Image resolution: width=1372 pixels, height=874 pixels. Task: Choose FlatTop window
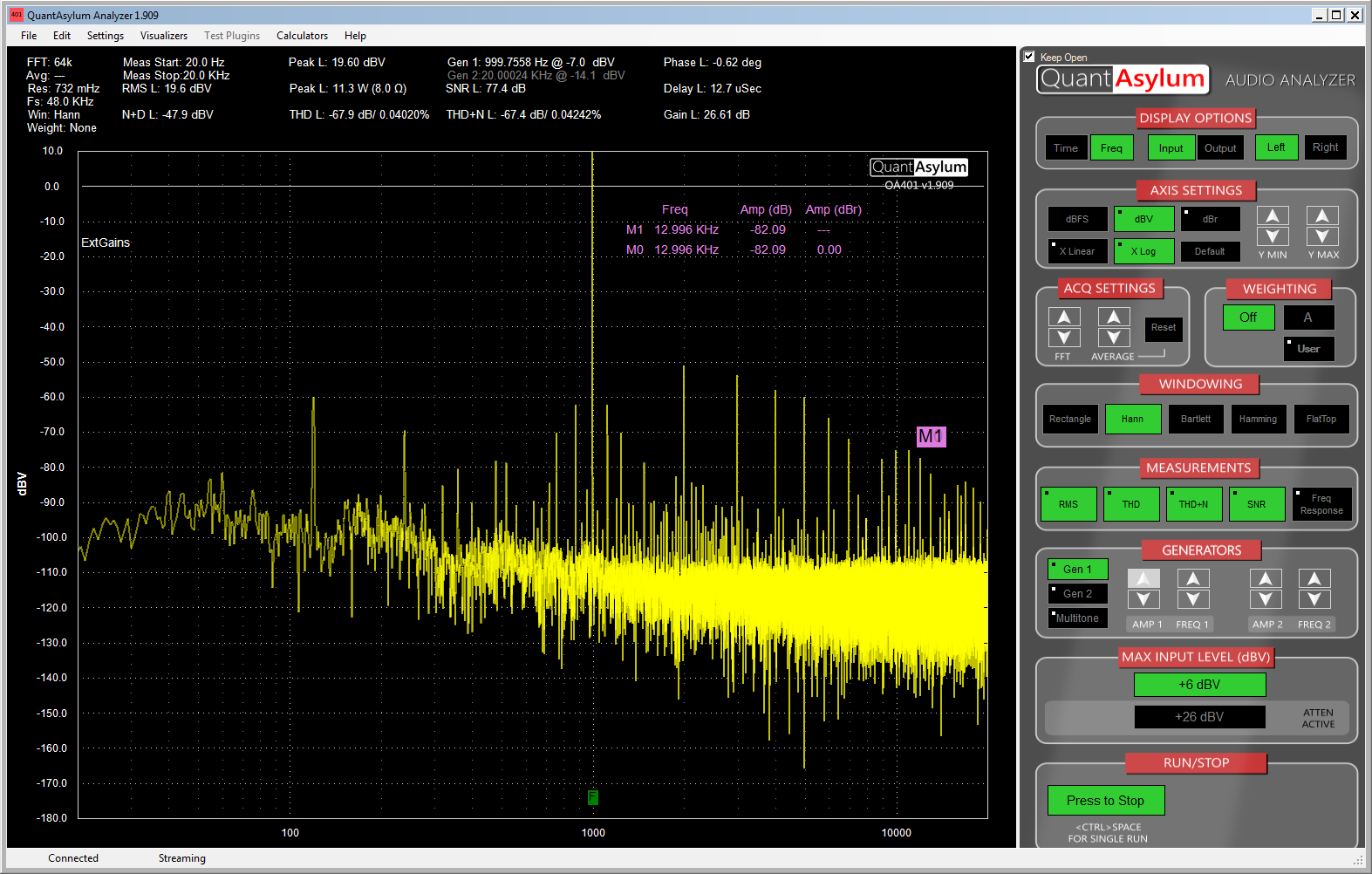1321,420
